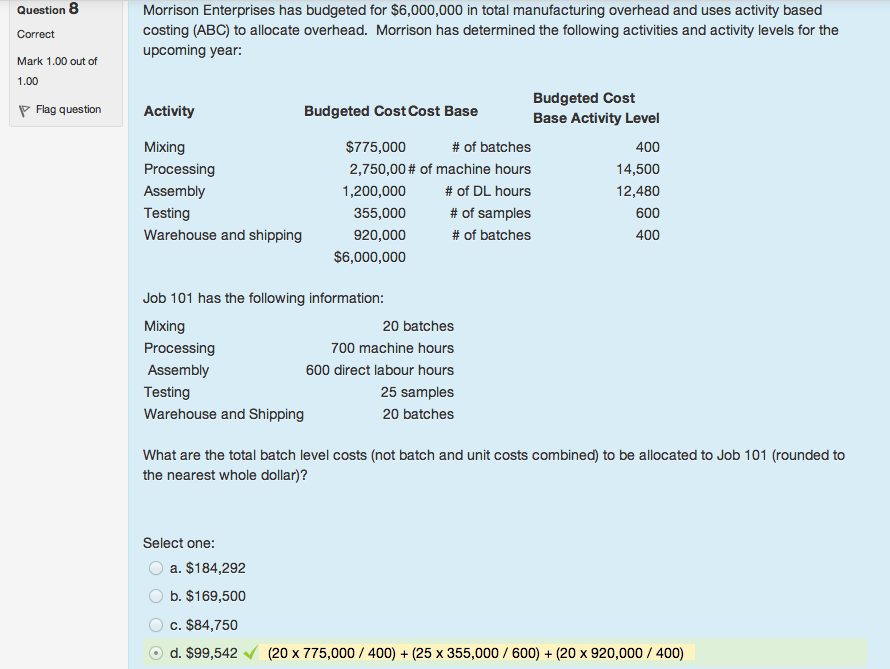Select the radio button for d. $99,542
The width and height of the screenshot is (890, 669).
156,653
